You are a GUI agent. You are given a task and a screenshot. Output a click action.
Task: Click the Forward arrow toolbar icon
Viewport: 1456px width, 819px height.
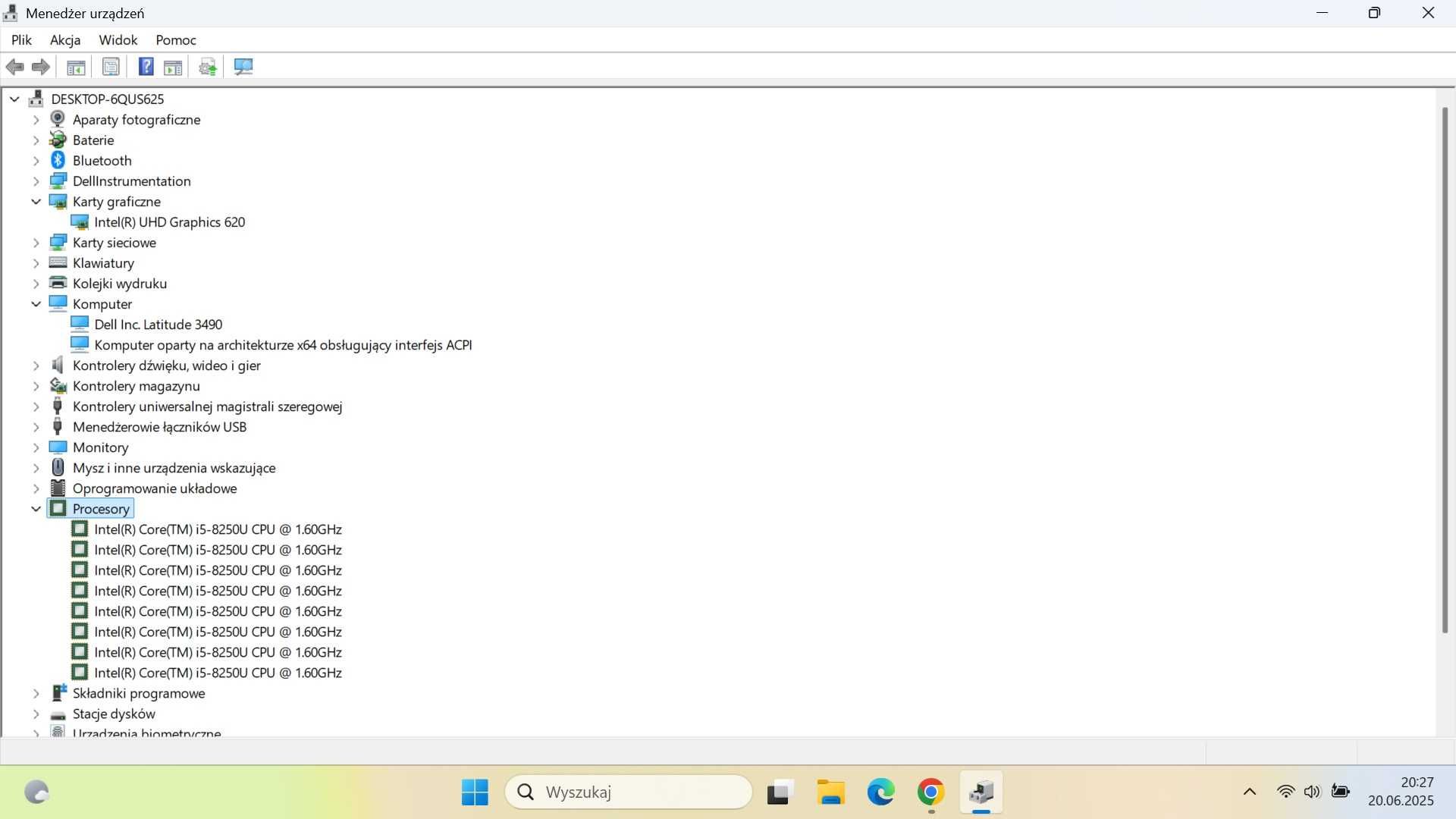[41, 67]
